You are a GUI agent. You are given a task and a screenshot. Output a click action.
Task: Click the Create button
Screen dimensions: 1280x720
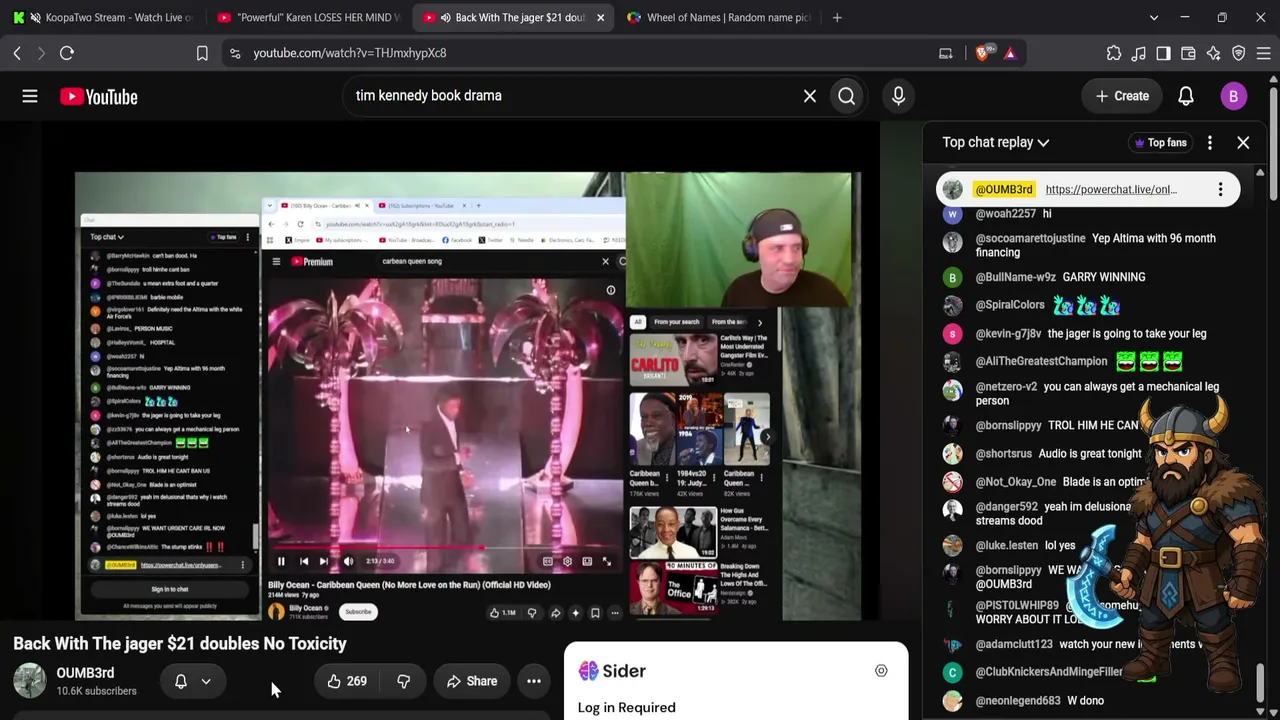[x=1121, y=96]
